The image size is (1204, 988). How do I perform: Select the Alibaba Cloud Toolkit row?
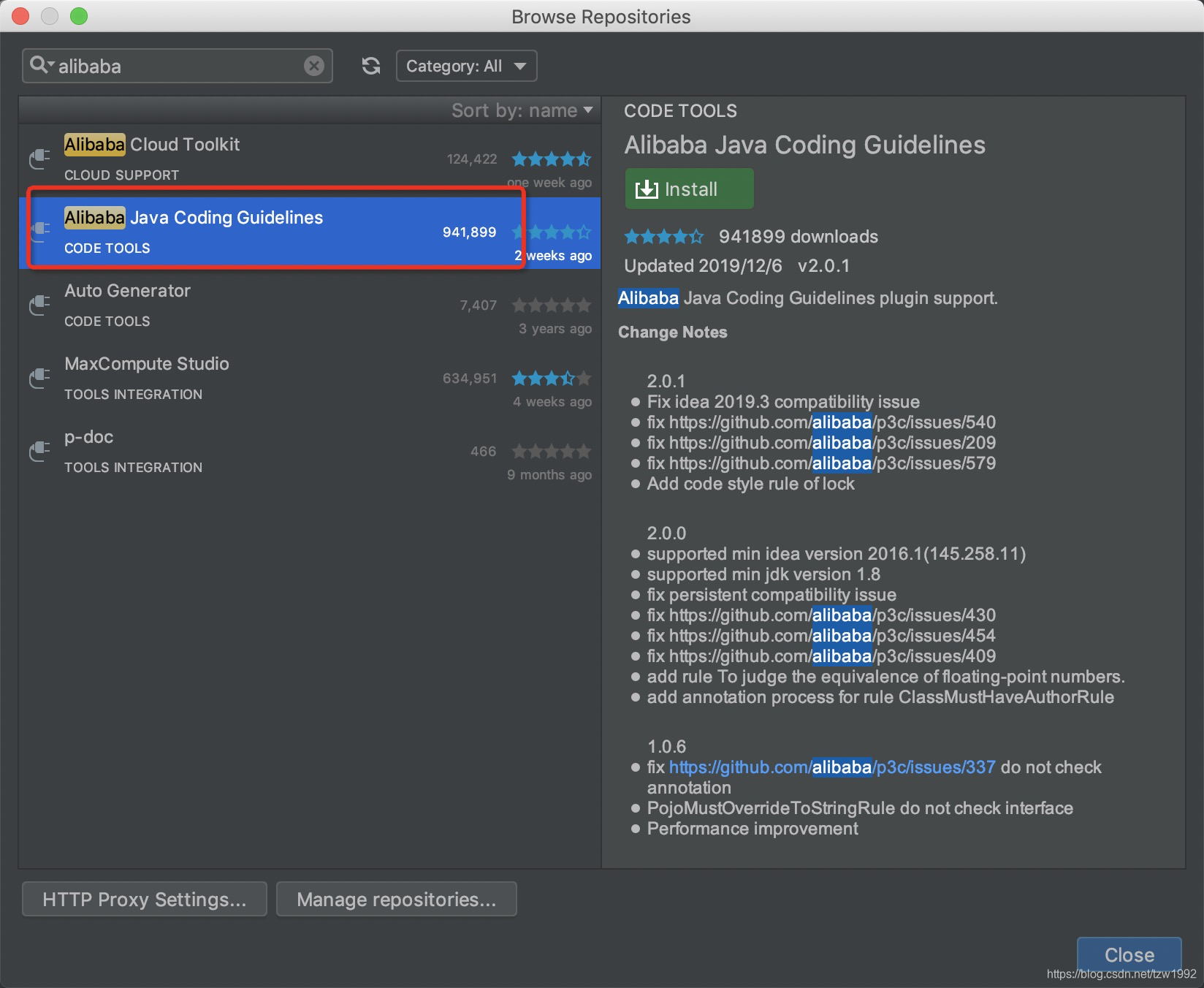pos(310,160)
